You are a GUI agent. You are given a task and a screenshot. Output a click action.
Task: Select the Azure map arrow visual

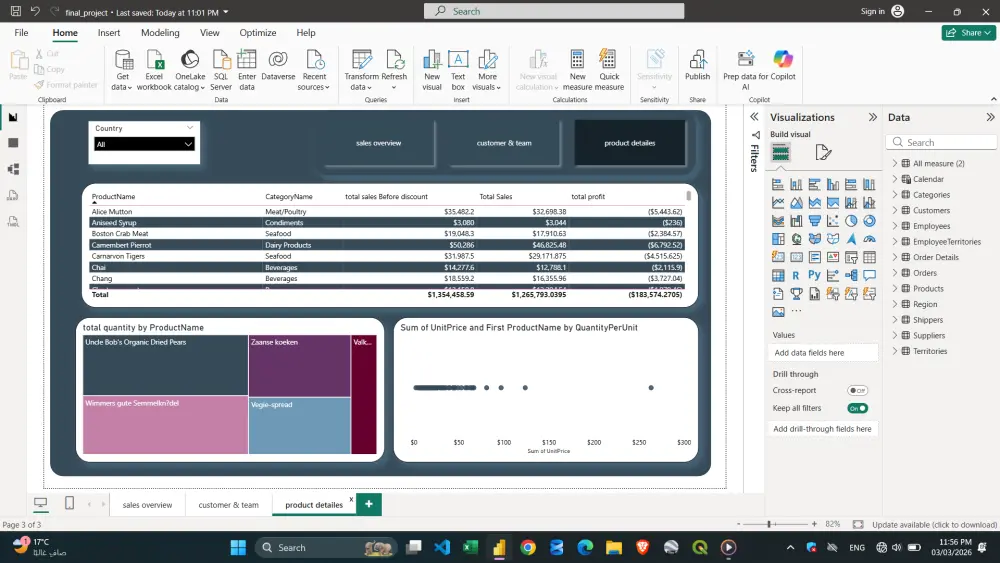pos(851,239)
